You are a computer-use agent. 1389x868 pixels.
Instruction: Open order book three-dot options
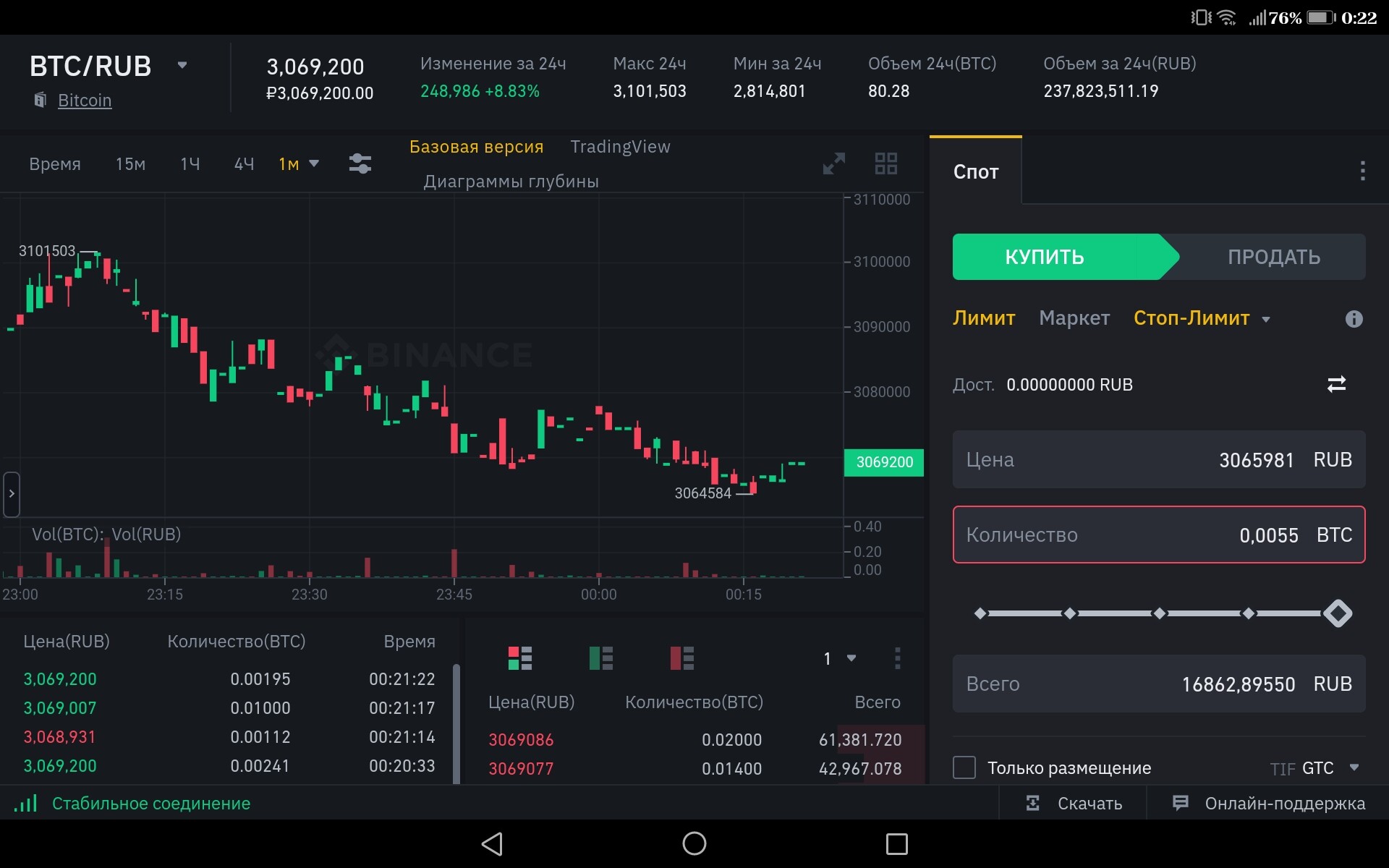coord(897,658)
